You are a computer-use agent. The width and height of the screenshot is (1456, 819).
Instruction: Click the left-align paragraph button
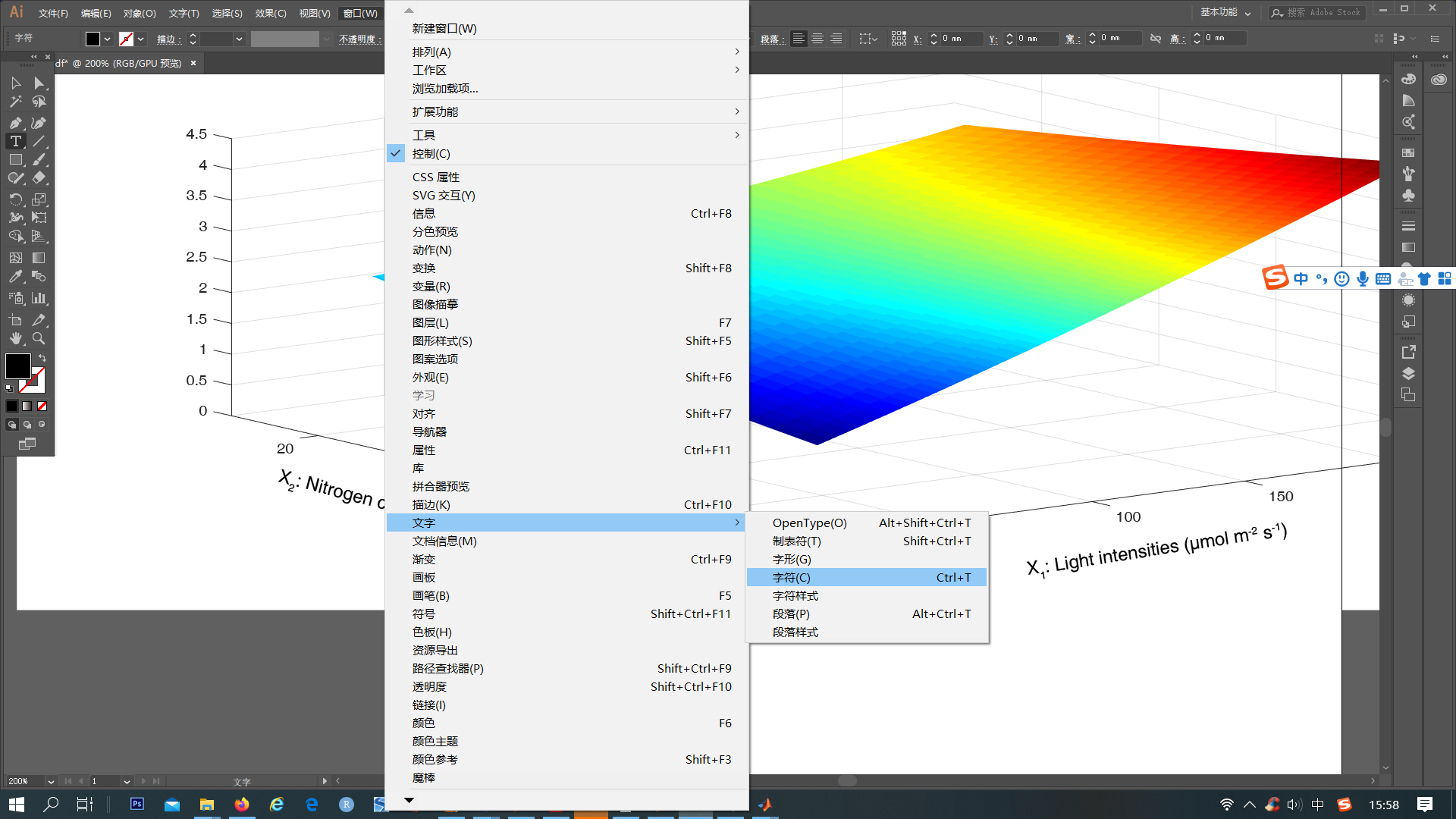[799, 38]
